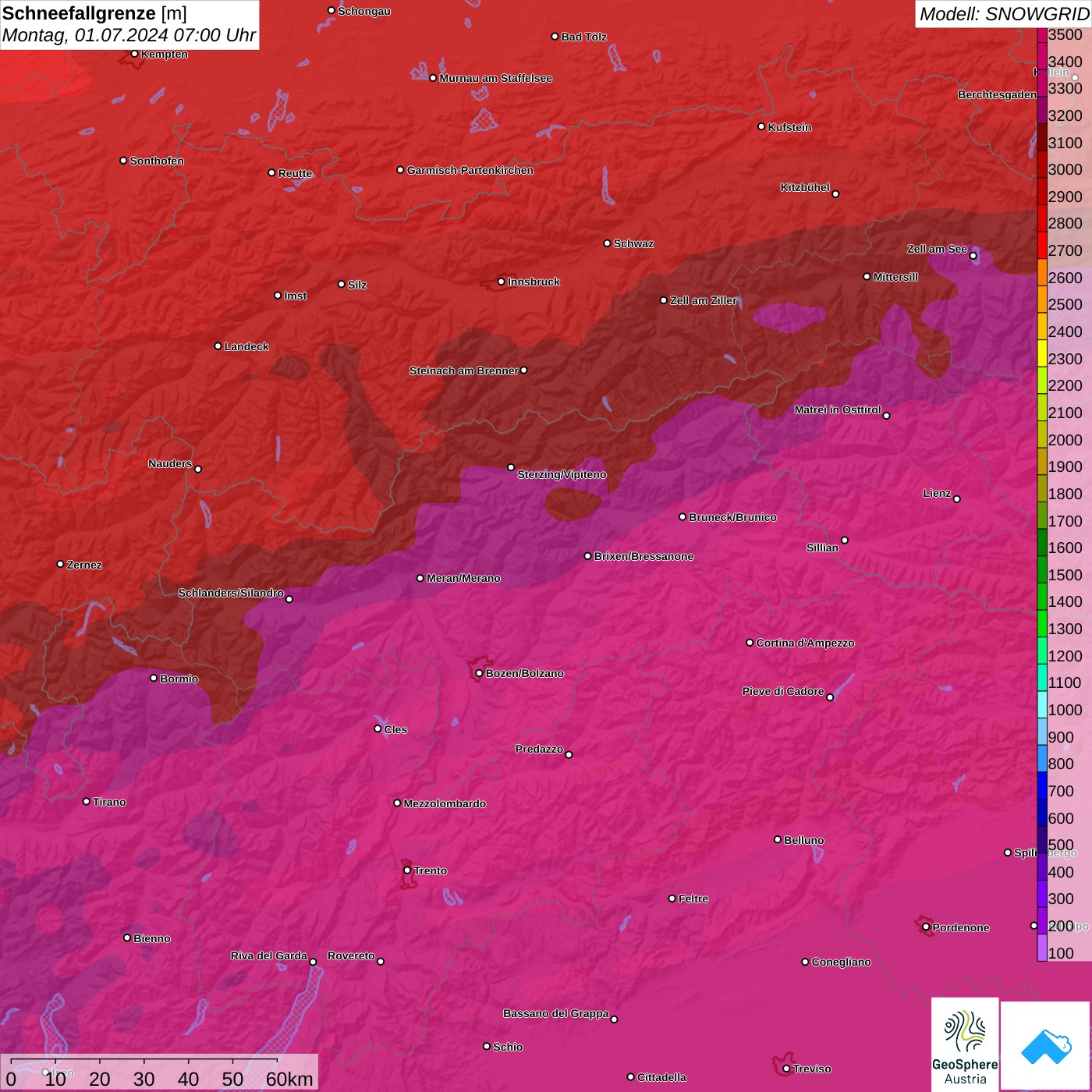Click the Schio label
The width and height of the screenshot is (1092, 1092).
coord(508,1047)
